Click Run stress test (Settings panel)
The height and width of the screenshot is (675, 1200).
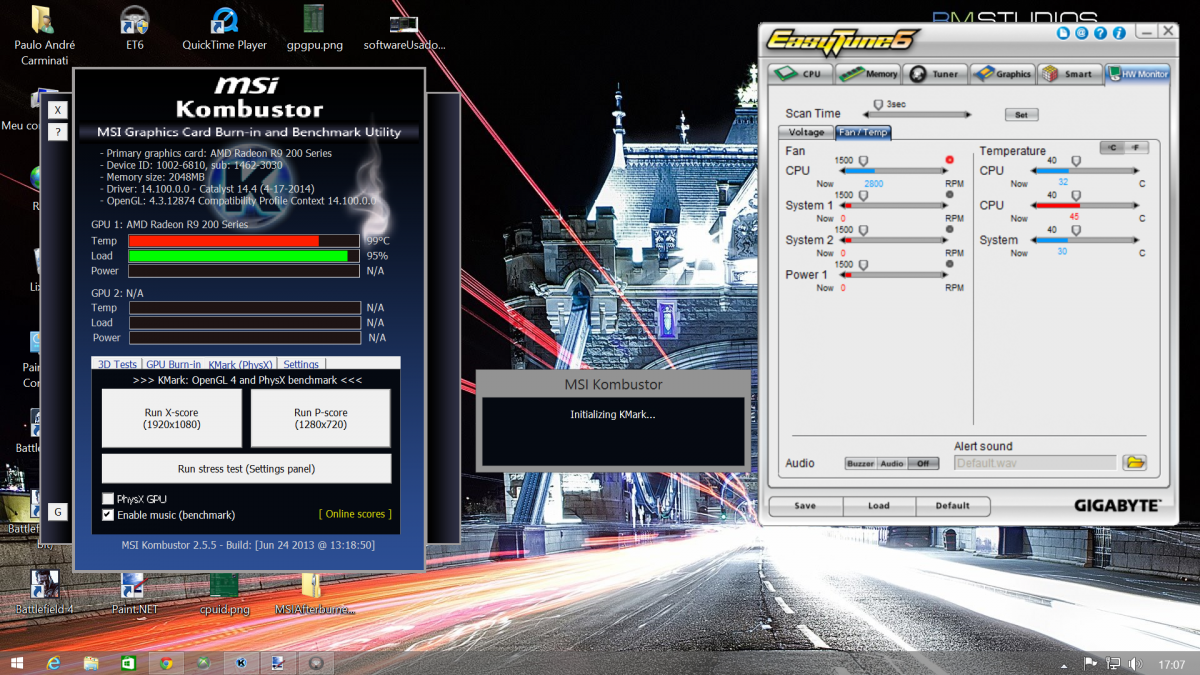[246, 468]
